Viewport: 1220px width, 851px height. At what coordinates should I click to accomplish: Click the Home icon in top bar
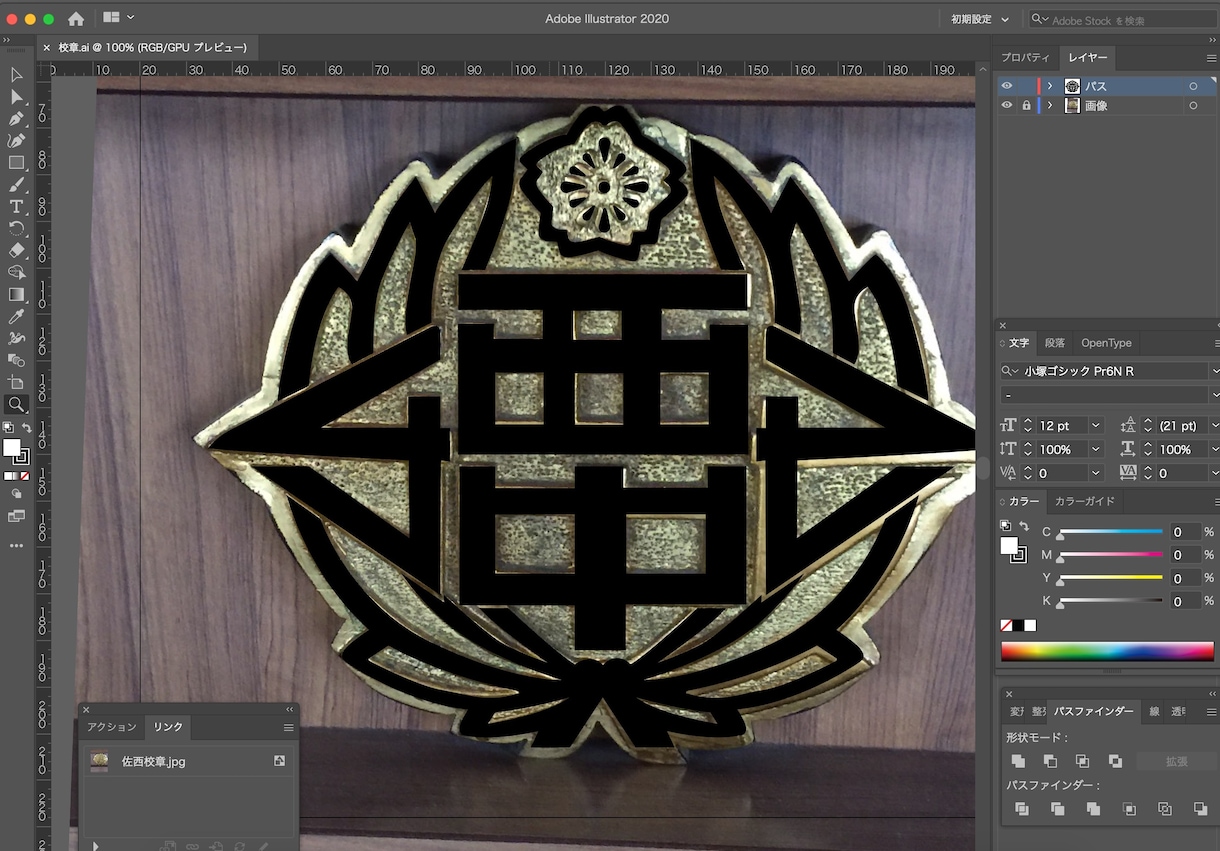[x=76, y=19]
